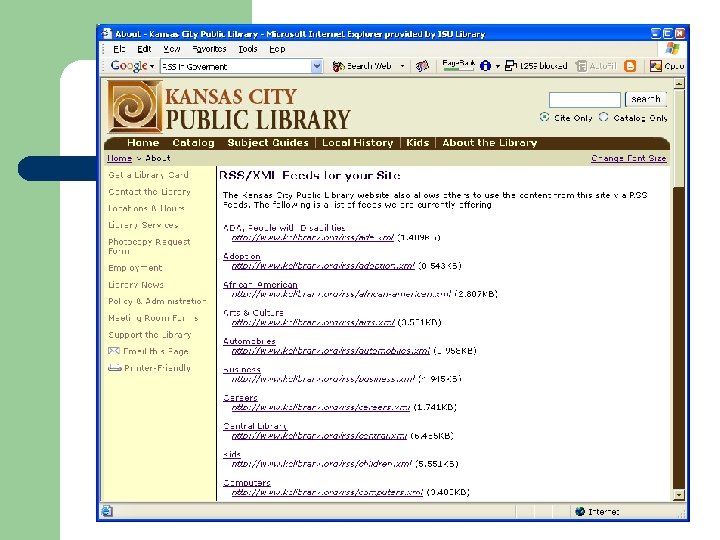The height and width of the screenshot is (540, 720).
Task: Click Library Services sidebar link
Action: [x=143, y=225]
